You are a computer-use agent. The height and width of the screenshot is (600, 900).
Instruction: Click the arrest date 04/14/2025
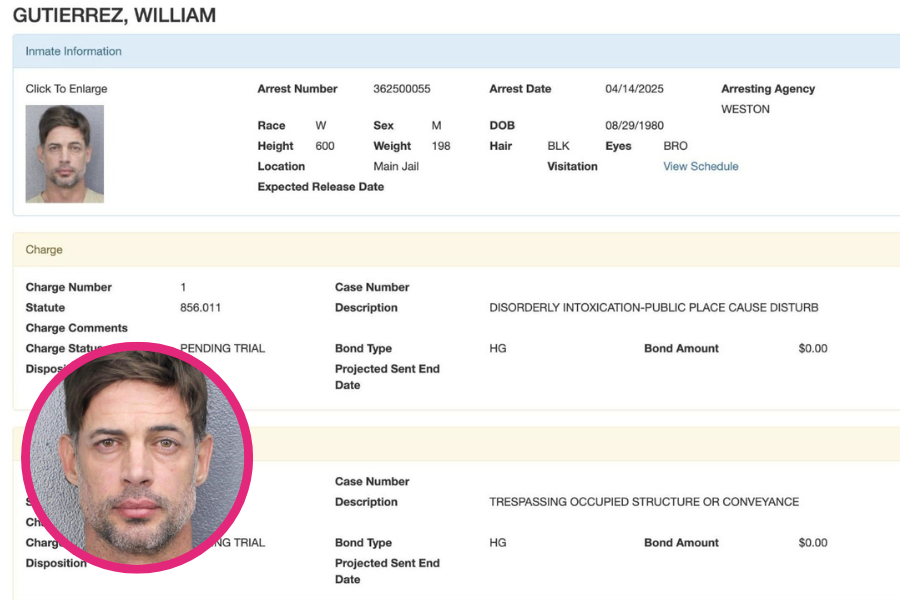coord(634,89)
